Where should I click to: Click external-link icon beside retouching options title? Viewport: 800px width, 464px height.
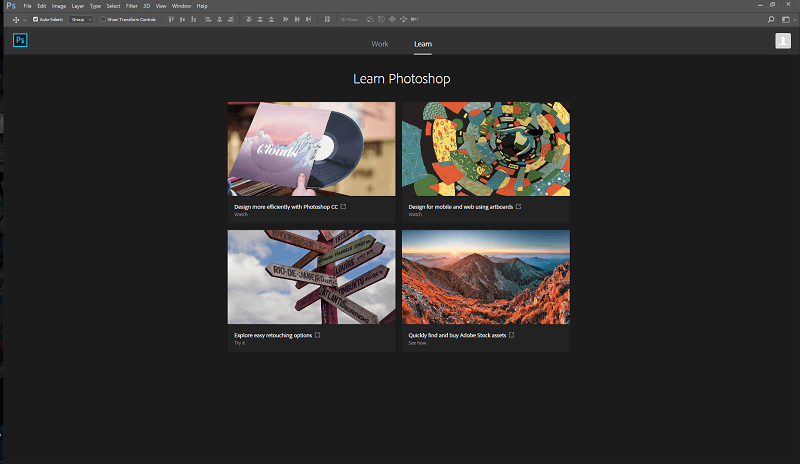317,335
